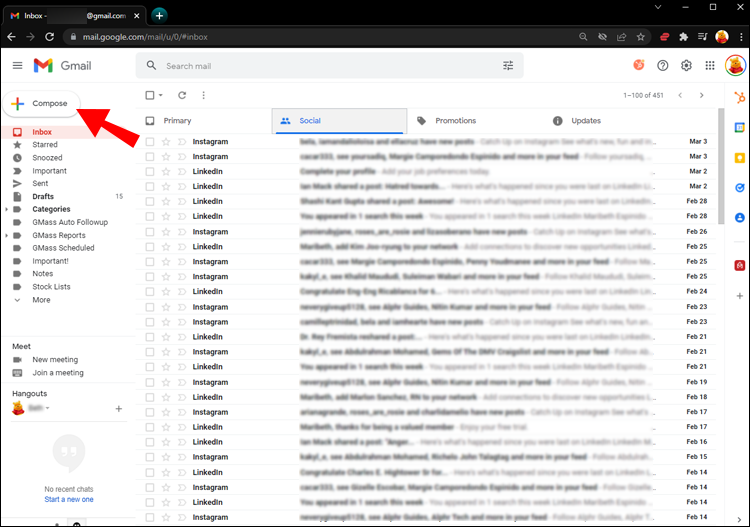Open Google account avatar in Gmail header
The height and width of the screenshot is (527, 750).
[735, 66]
